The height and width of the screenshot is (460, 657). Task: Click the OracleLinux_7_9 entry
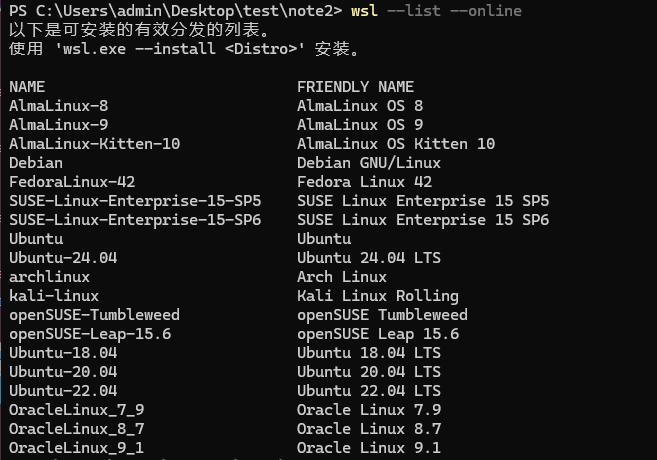click(x=77, y=410)
